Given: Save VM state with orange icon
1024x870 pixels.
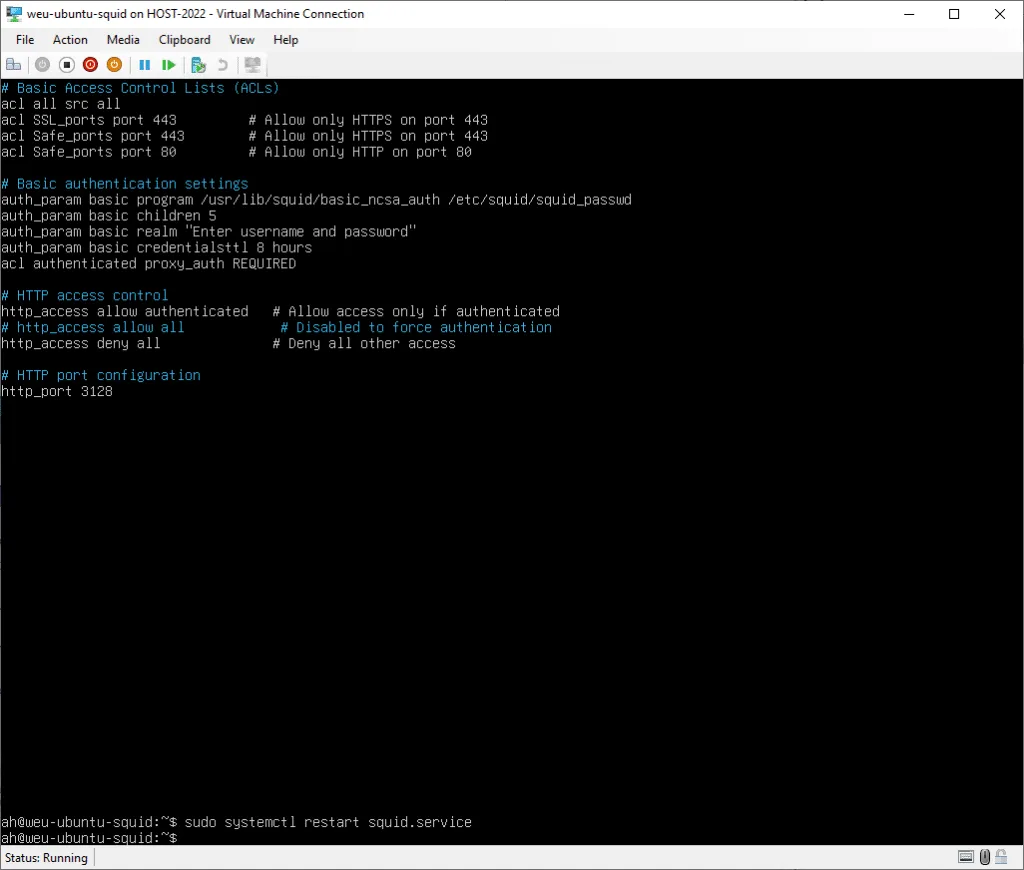Looking at the screenshot, I should click(114, 65).
